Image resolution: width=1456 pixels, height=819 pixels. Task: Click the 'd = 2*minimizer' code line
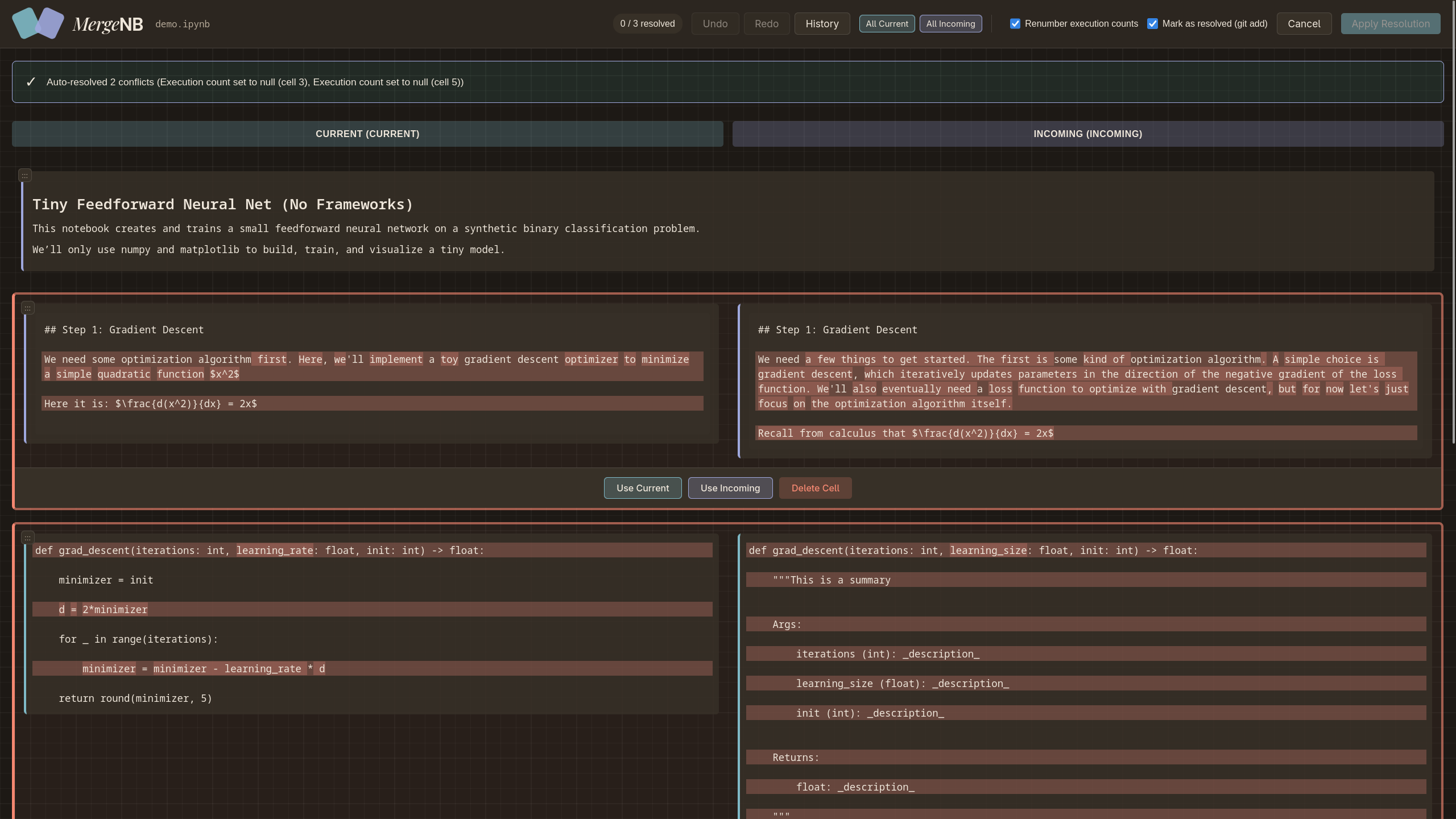[373, 609]
